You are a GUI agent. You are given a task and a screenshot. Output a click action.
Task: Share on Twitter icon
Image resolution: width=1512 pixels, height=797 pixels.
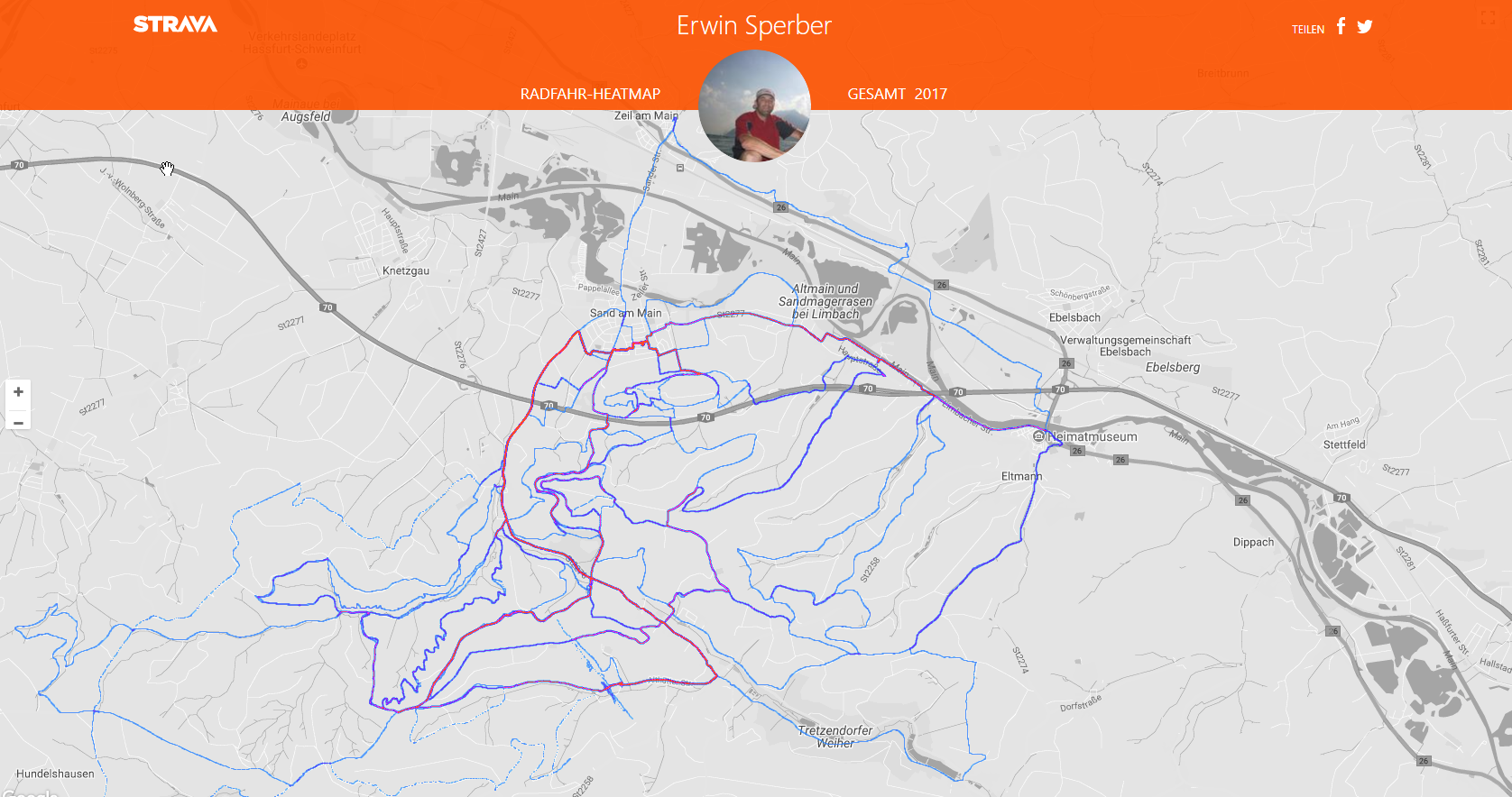(x=1365, y=27)
